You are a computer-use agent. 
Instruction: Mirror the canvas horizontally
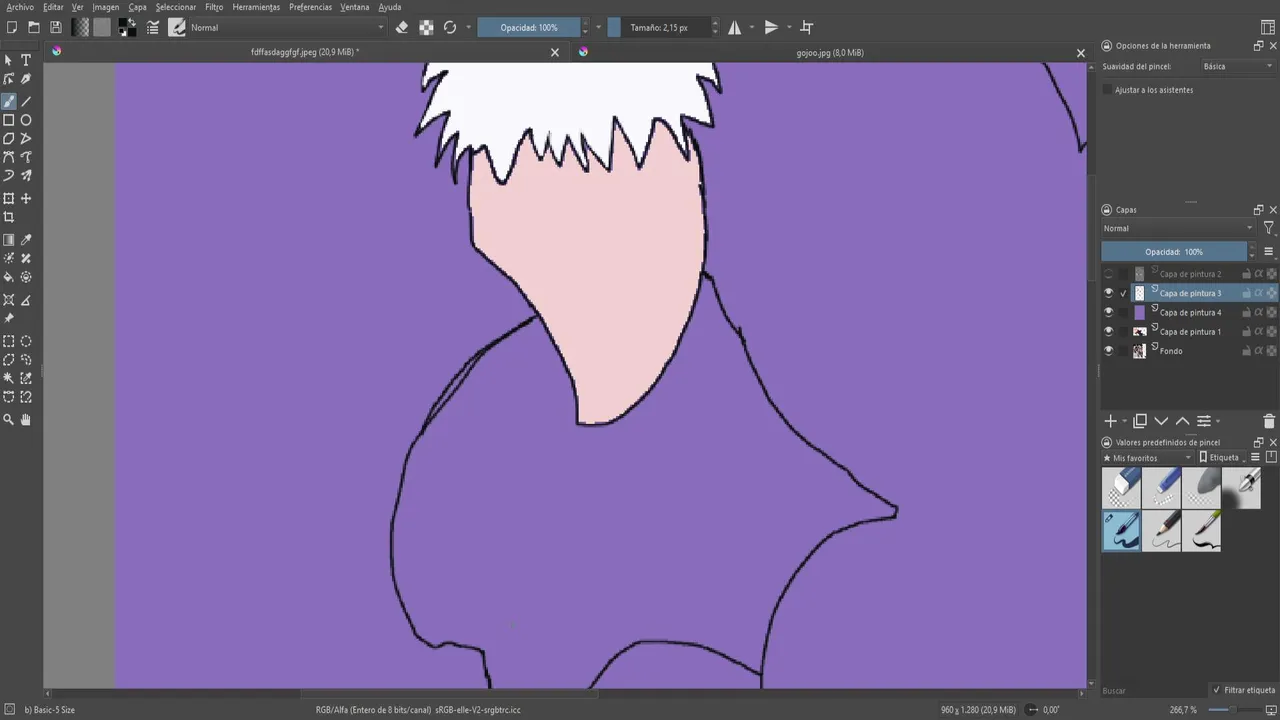coord(735,28)
